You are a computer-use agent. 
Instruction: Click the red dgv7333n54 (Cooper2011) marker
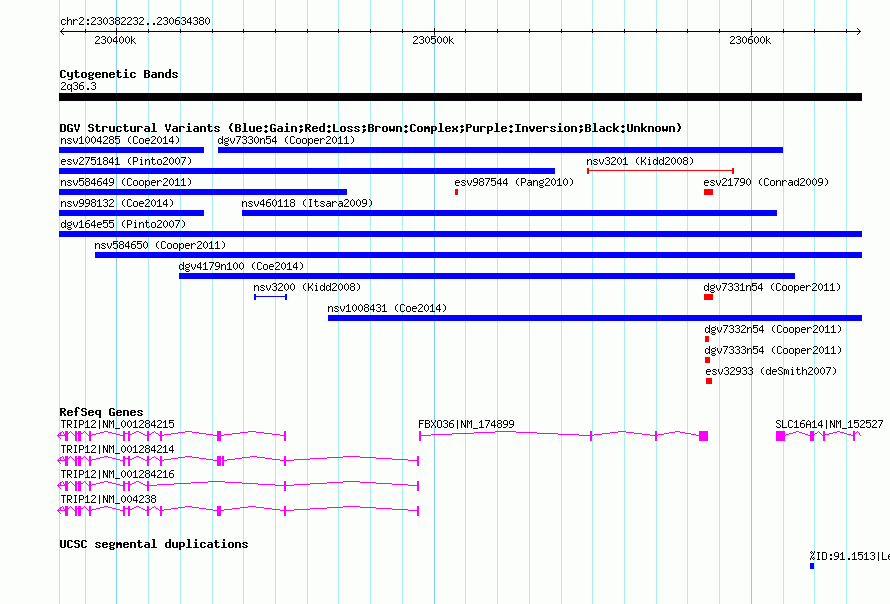click(x=707, y=360)
